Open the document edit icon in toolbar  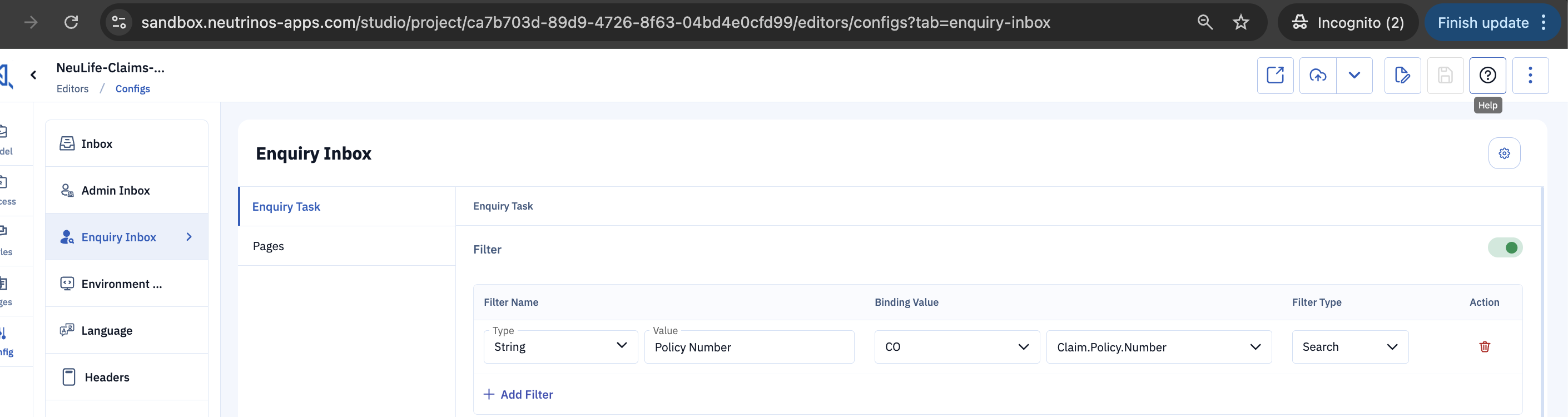(1402, 76)
